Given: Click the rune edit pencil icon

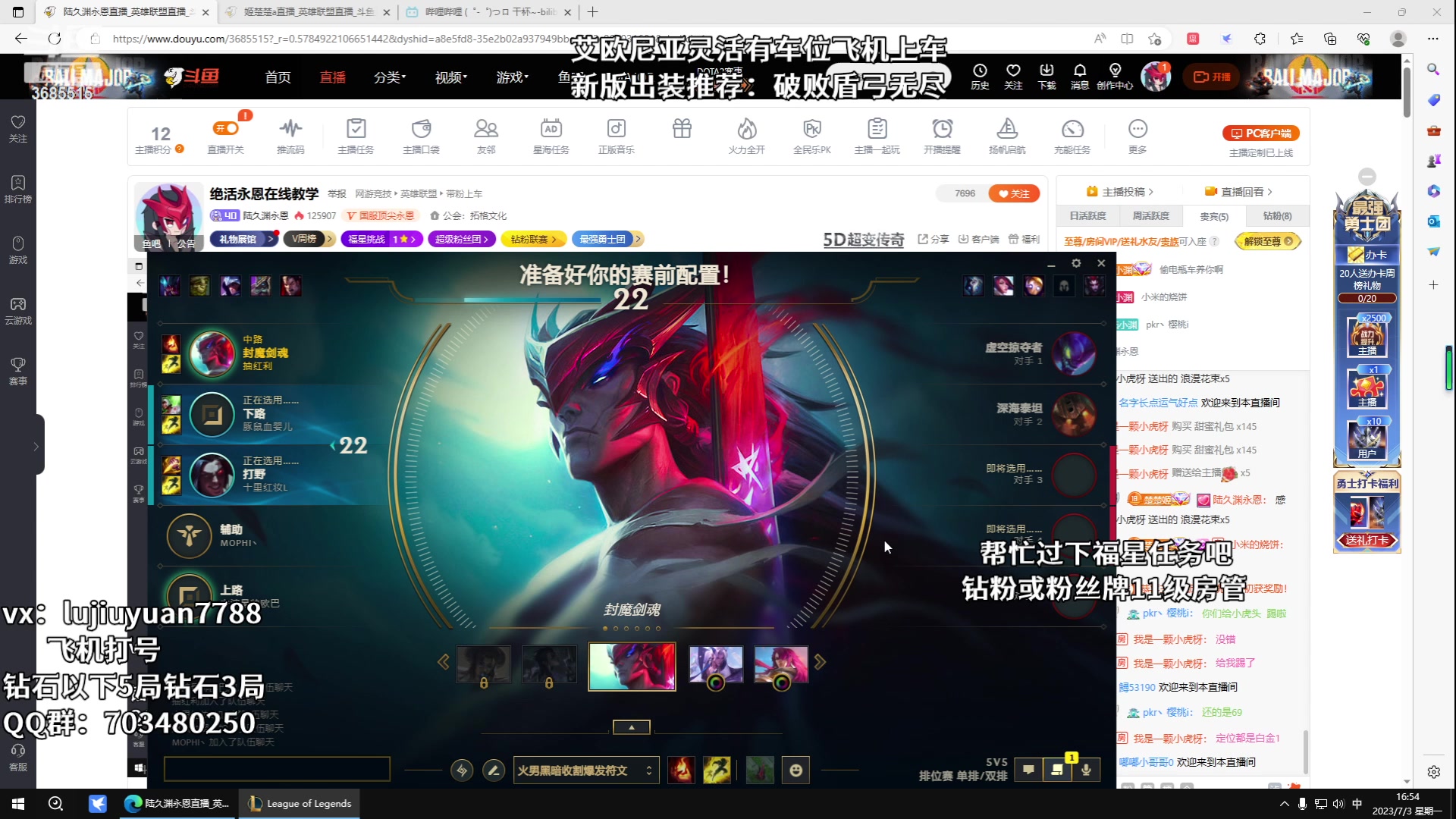Looking at the screenshot, I should [x=494, y=770].
